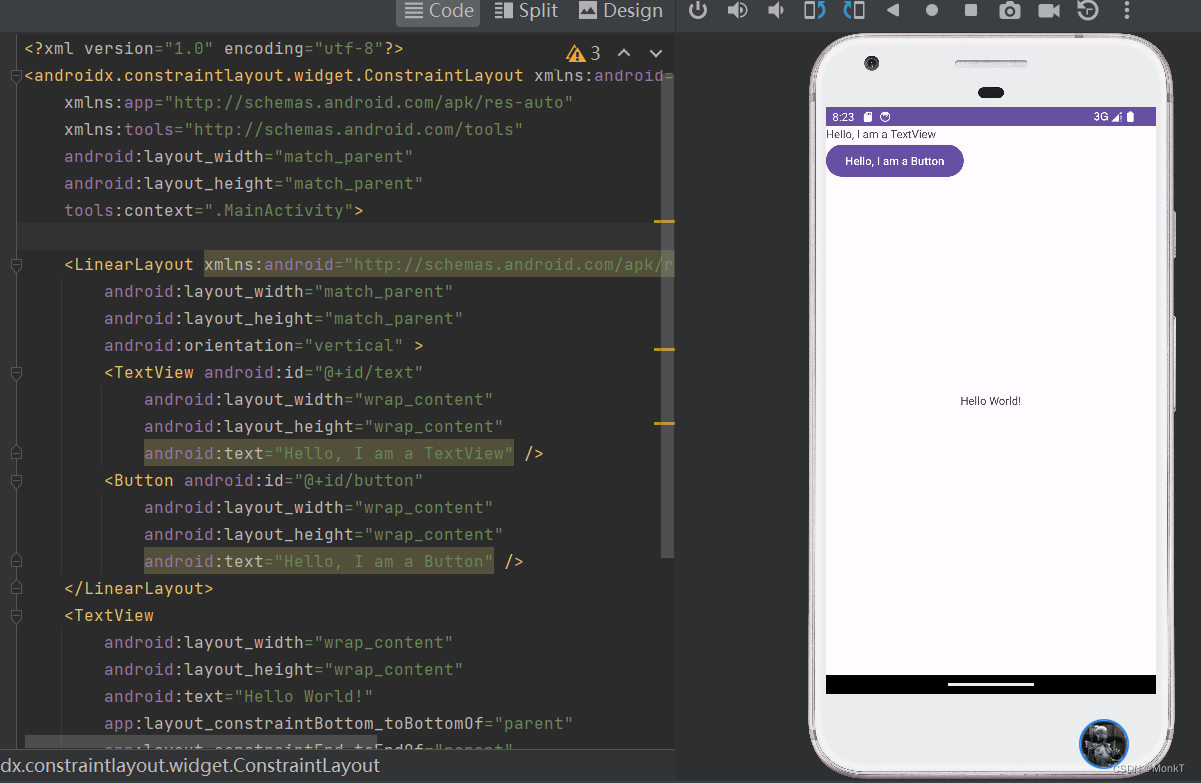Click the round face icon in emulator status bar
Viewport: 1201px width, 783px height.
point(885,117)
